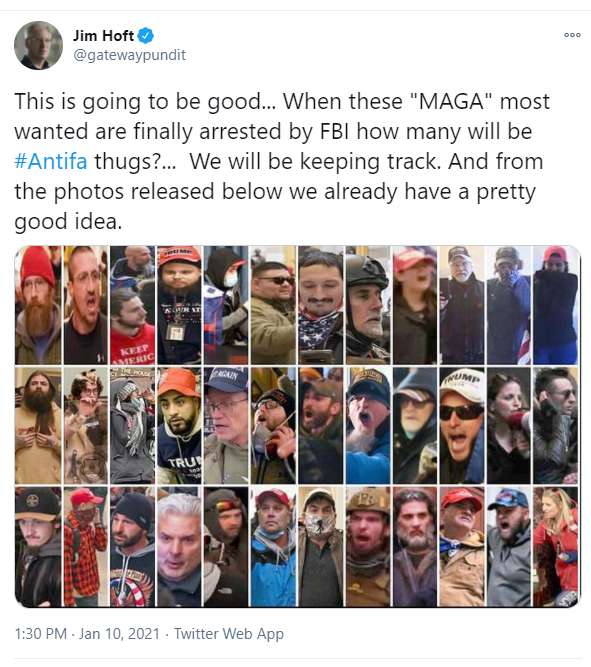Open photo of orange cap and navy TRUMP sweatshirt
The width and height of the screenshot is (591, 667).
[179, 426]
